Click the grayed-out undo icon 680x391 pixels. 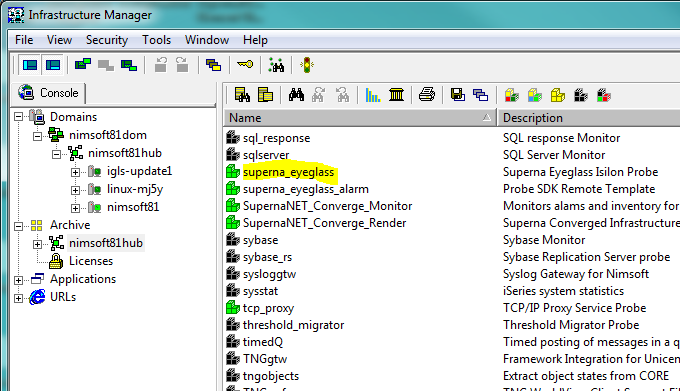pyautogui.click(x=161, y=65)
